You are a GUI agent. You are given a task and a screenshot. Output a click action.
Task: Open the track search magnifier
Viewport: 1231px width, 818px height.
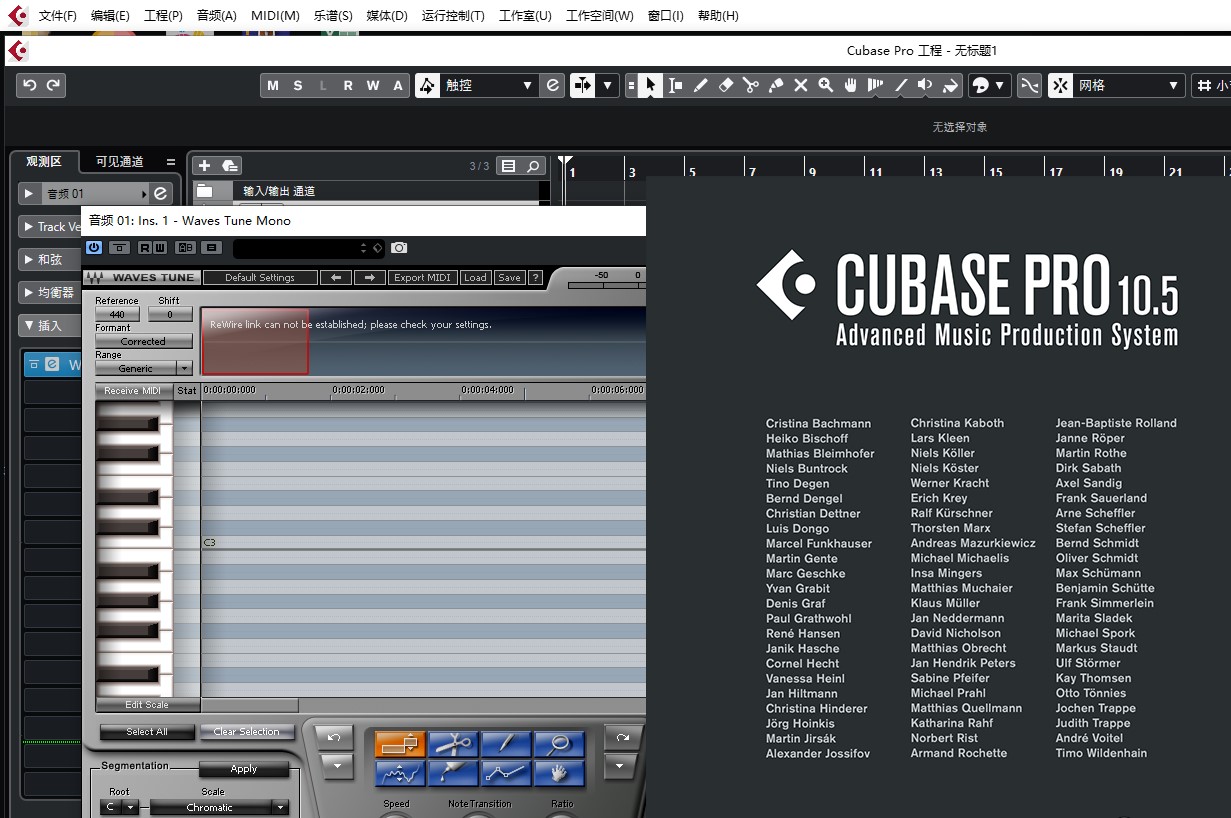[x=534, y=166]
